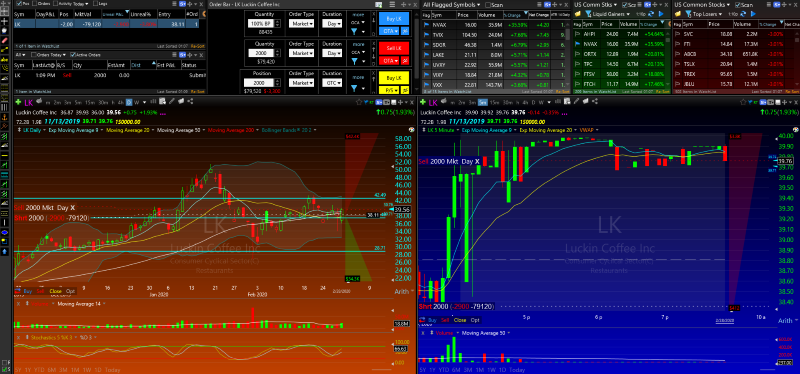The width and height of the screenshot is (800, 374).
Task: Click the blue play arrow in US Comm Stks panel
Action: [x=661, y=14]
